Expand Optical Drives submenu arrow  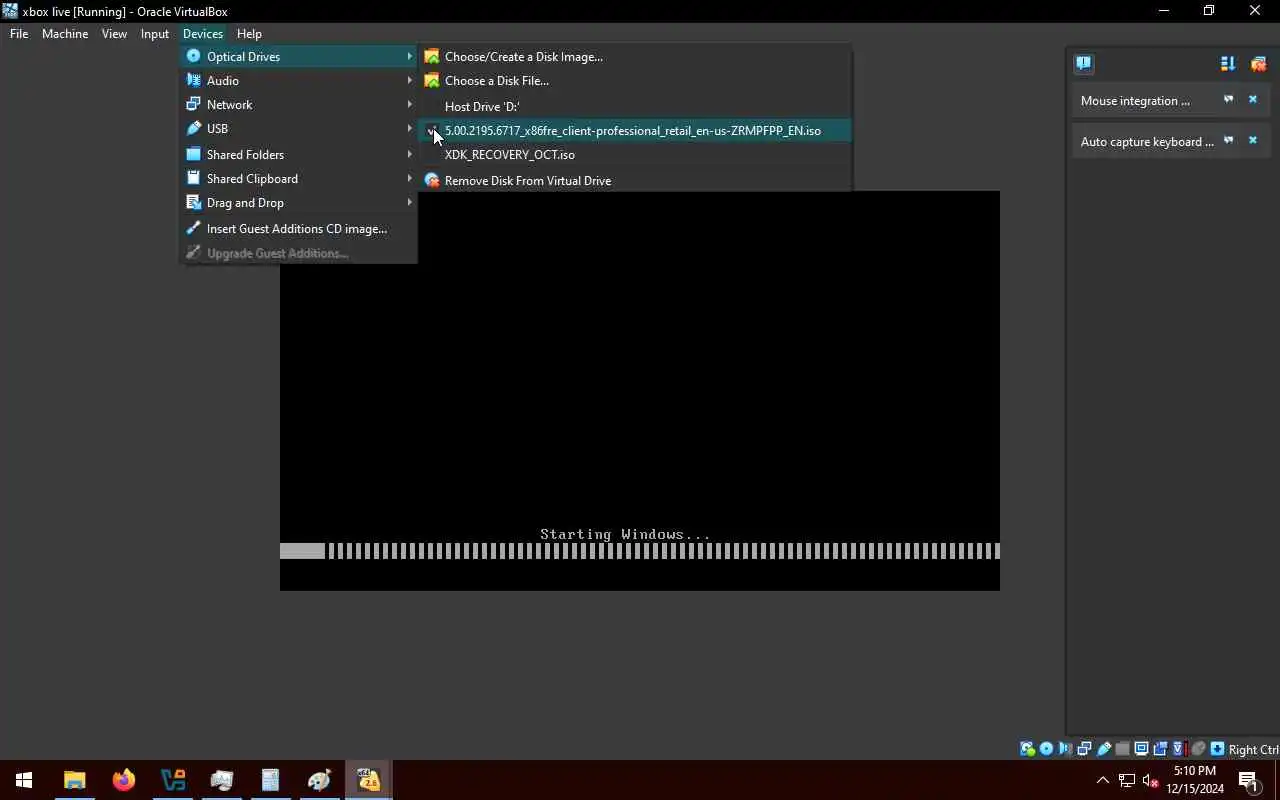409,56
